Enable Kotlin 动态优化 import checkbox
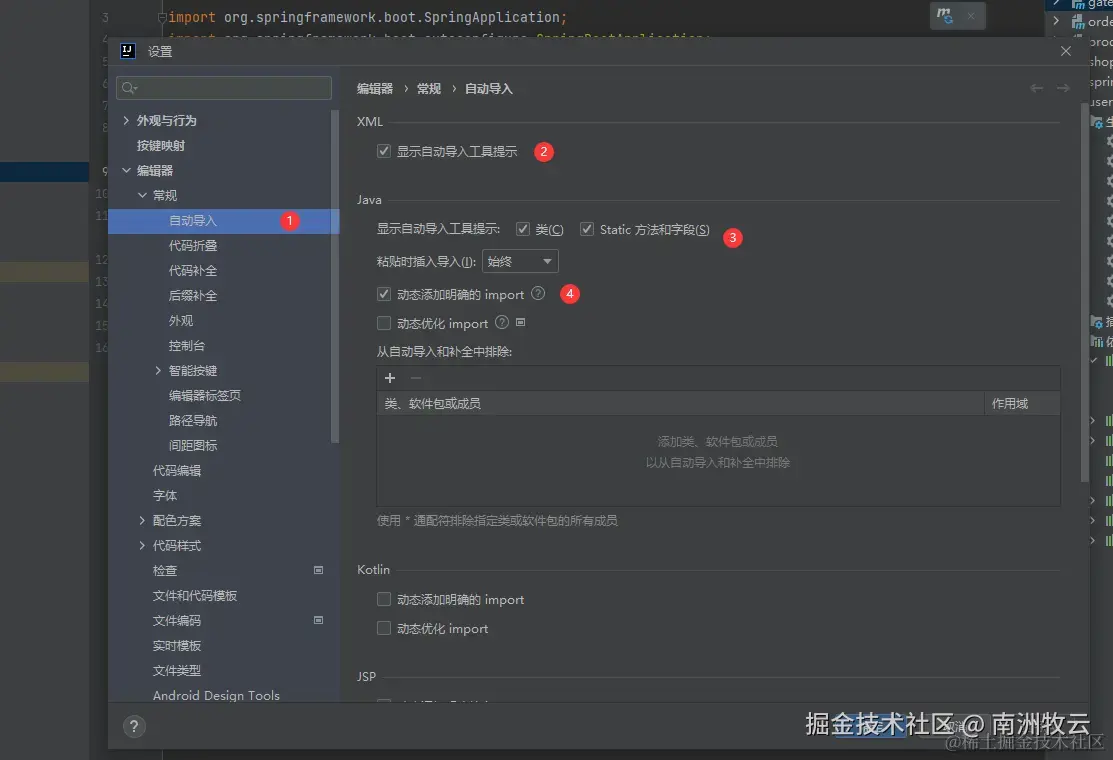This screenshot has width=1113, height=760. pyautogui.click(x=384, y=628)
